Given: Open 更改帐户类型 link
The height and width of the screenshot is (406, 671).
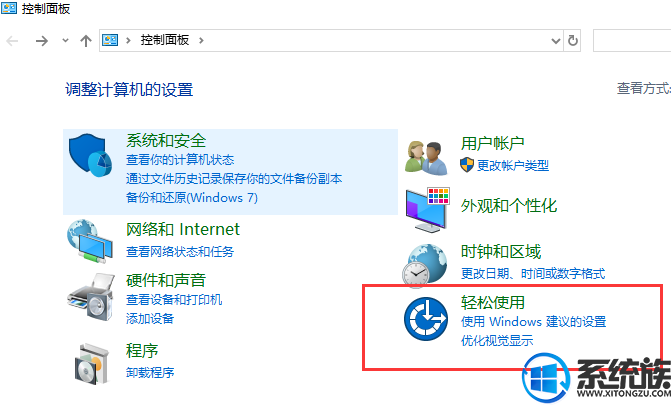Looking at the screenshot, I should coord(513,165).
